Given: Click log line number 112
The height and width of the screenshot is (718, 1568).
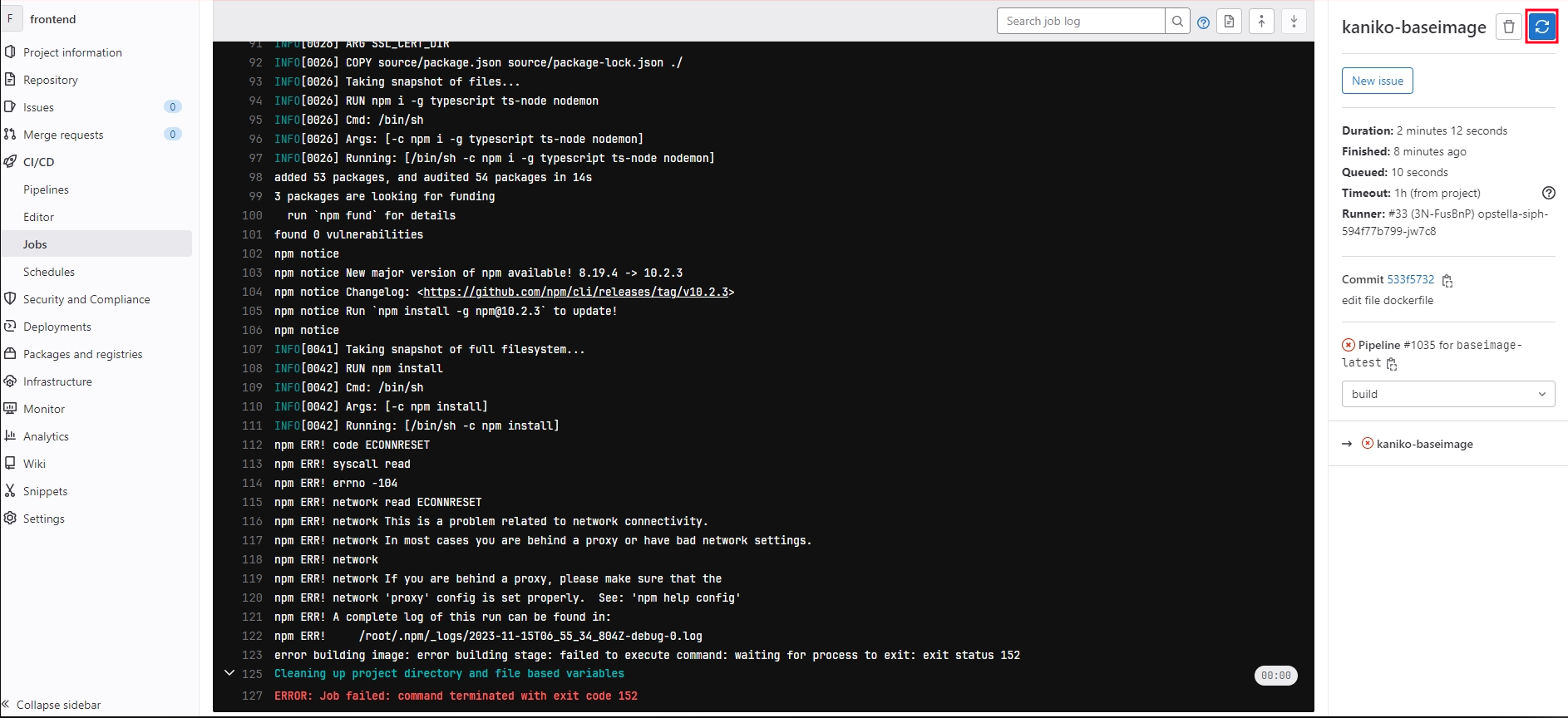Looking at the screenshot, I should [252, 445].
